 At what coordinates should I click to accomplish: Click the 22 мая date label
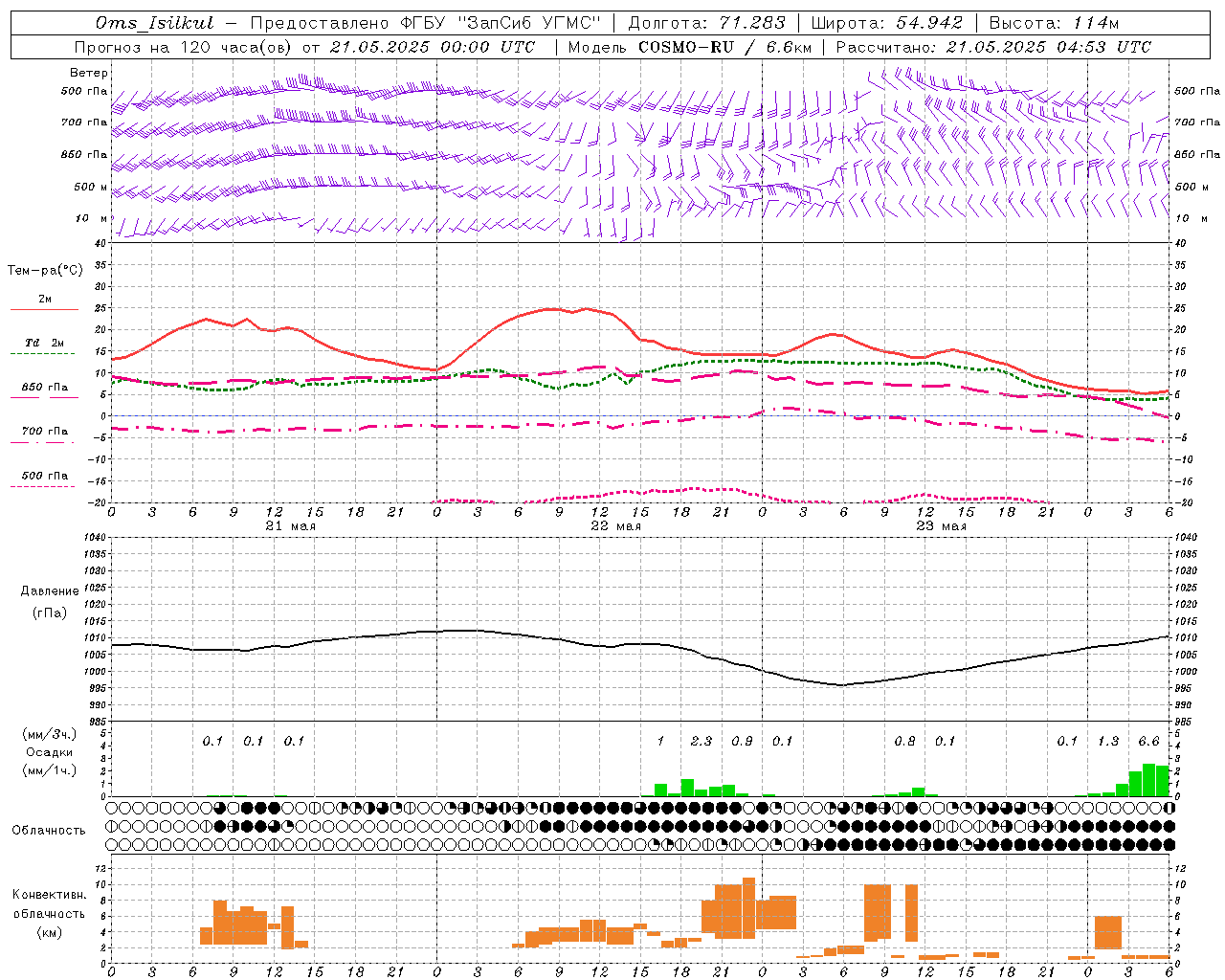[x=615, y=526]
